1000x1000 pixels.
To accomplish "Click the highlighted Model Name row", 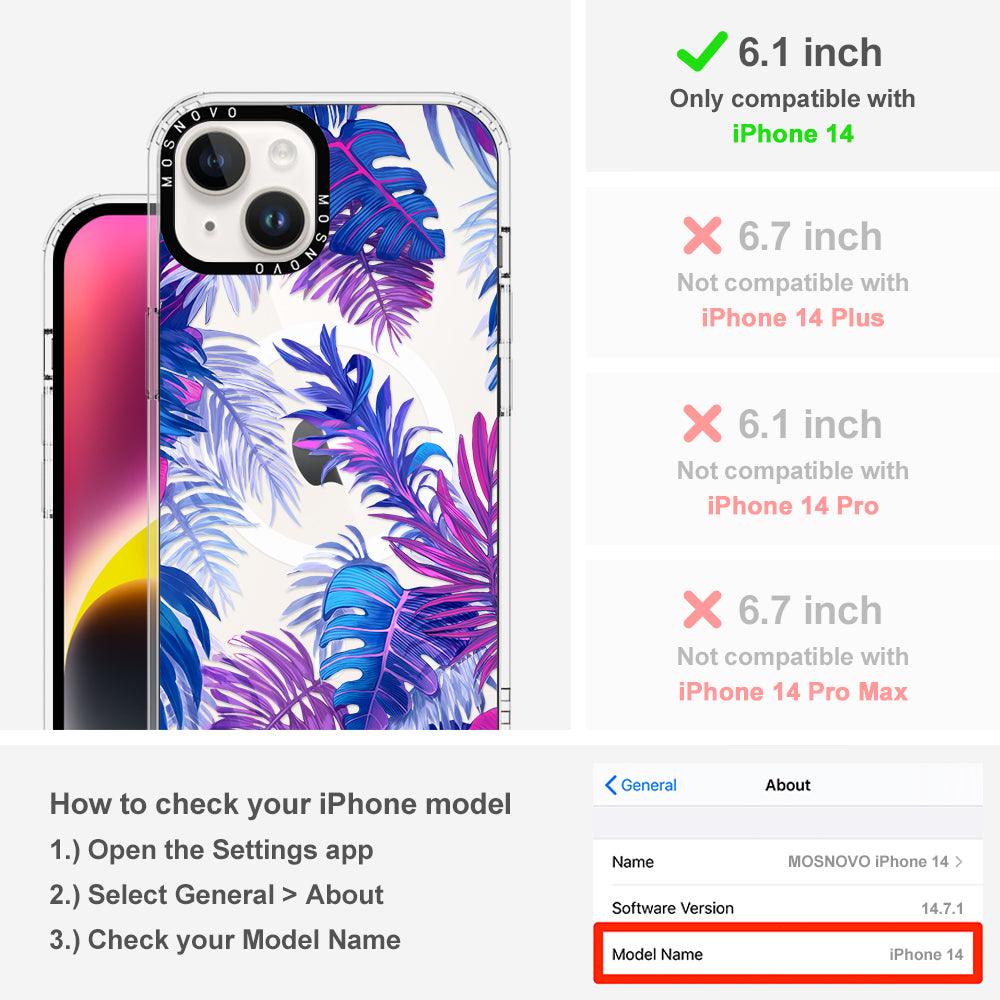I will click(x=788, y=954).
